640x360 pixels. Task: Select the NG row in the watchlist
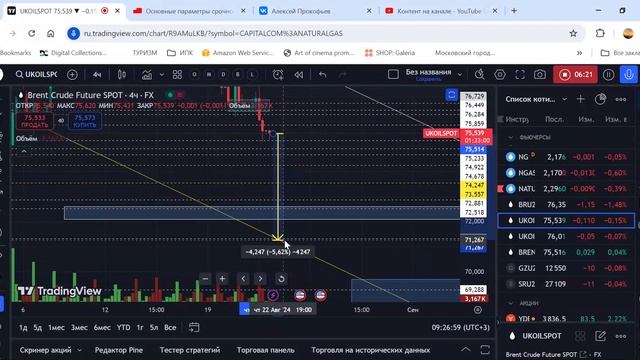567,157
